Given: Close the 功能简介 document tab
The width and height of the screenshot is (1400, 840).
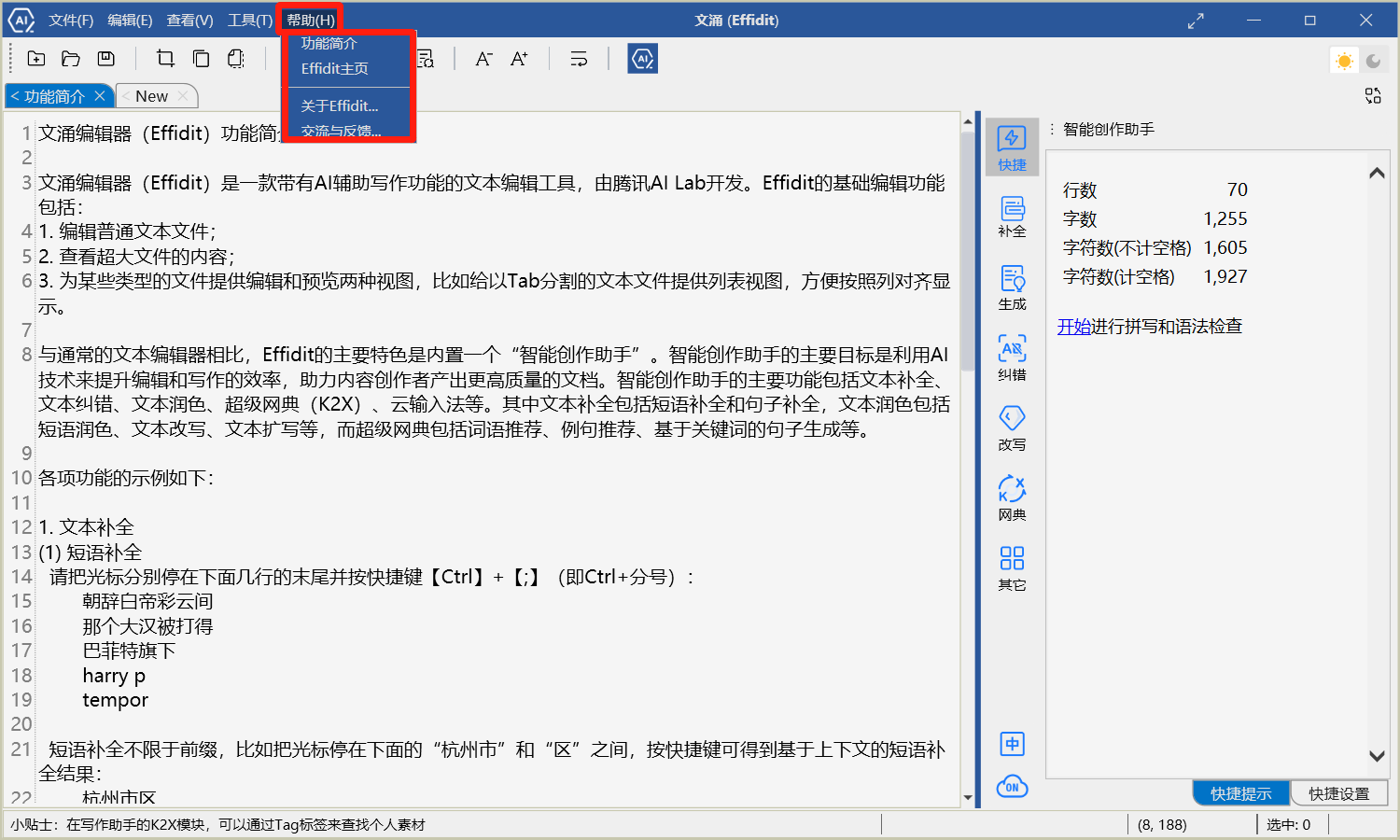Looking at the screenshot, I should pyautogui.click(x=100, y=96).
